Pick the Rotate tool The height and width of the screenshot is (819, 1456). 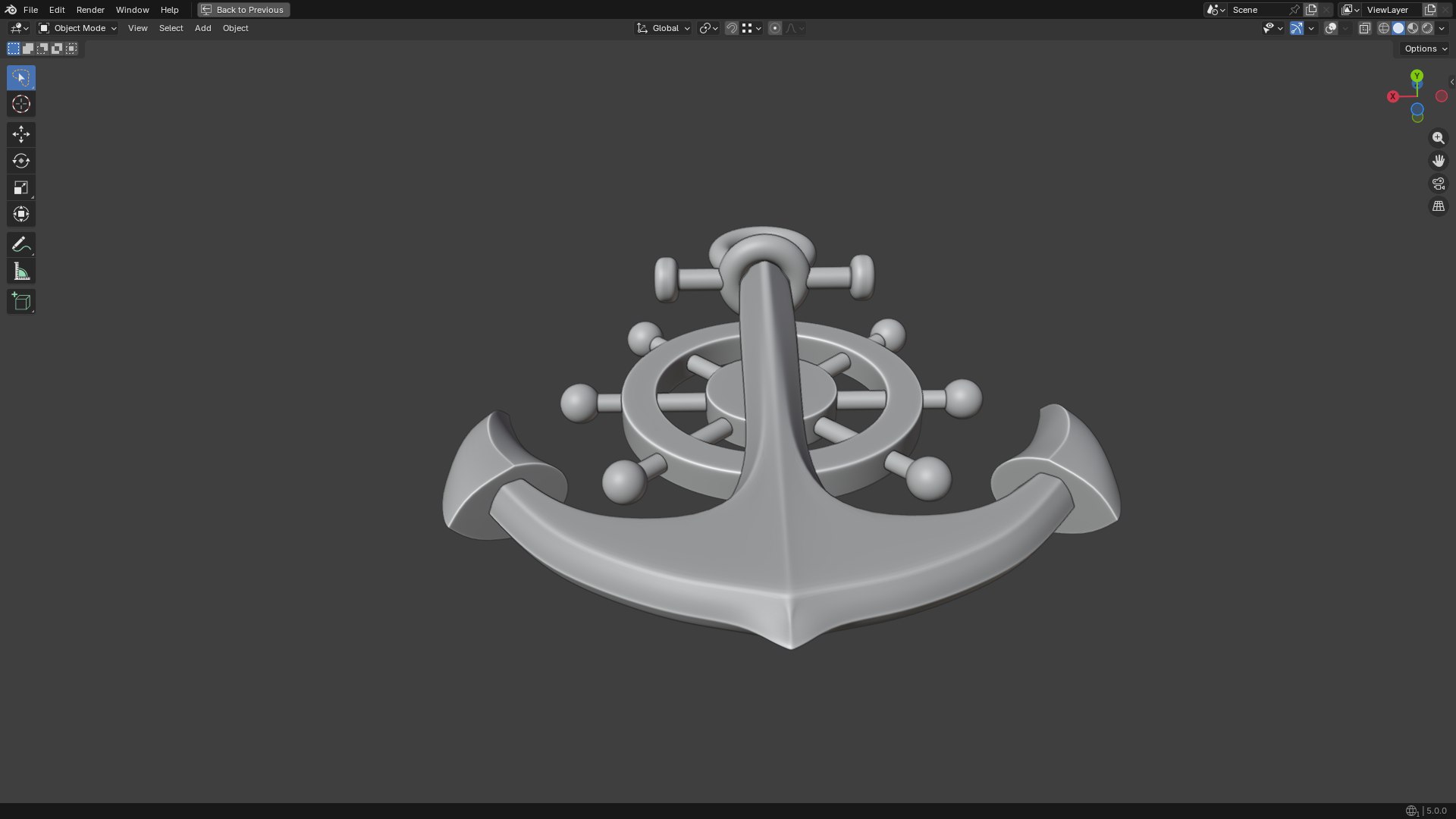pyautogui.click(x=21, y=161)
